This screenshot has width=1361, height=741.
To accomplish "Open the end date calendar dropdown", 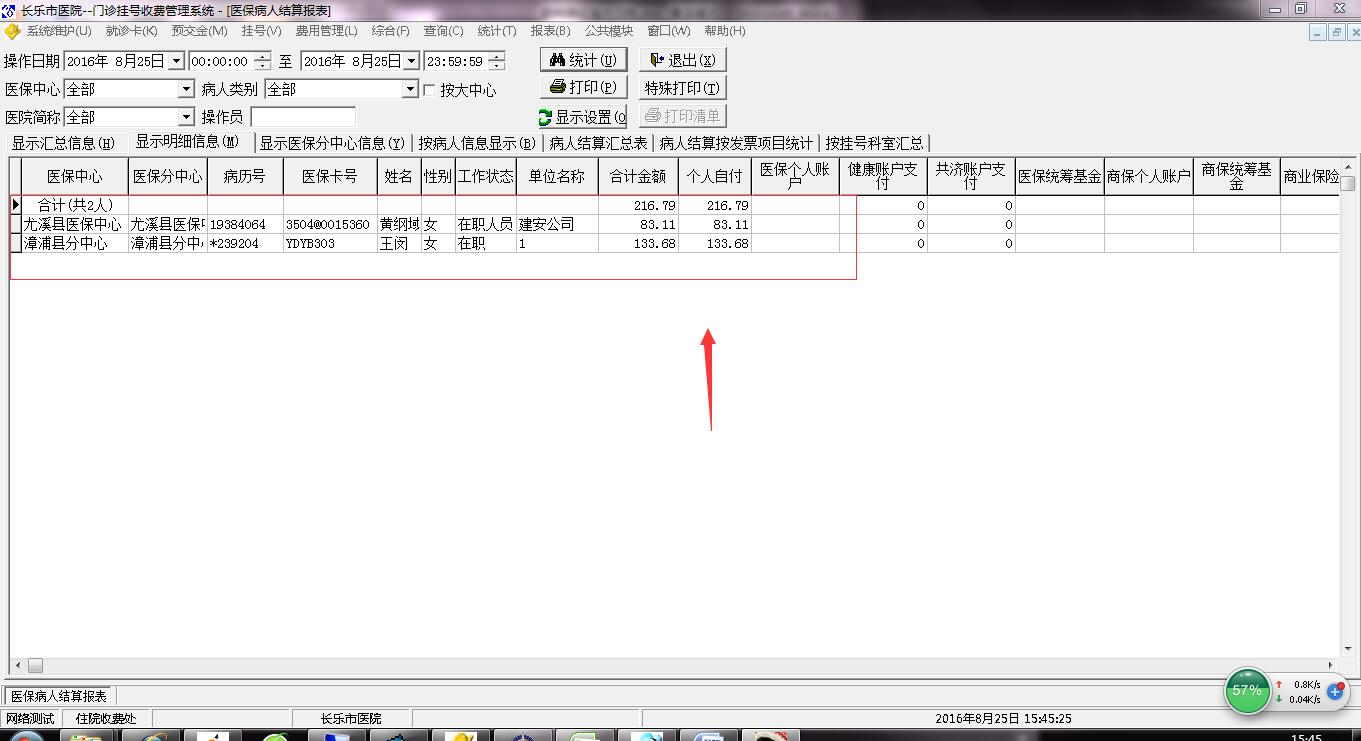I will click(412, 61).
